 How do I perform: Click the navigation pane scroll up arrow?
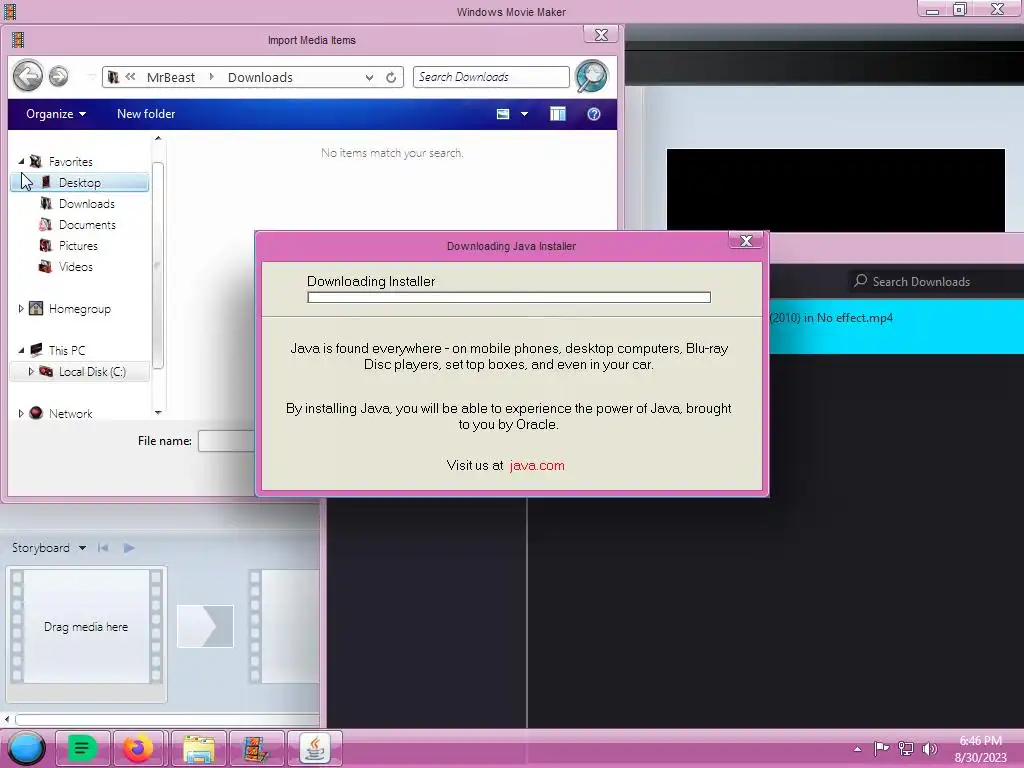(x=157, y=139)
